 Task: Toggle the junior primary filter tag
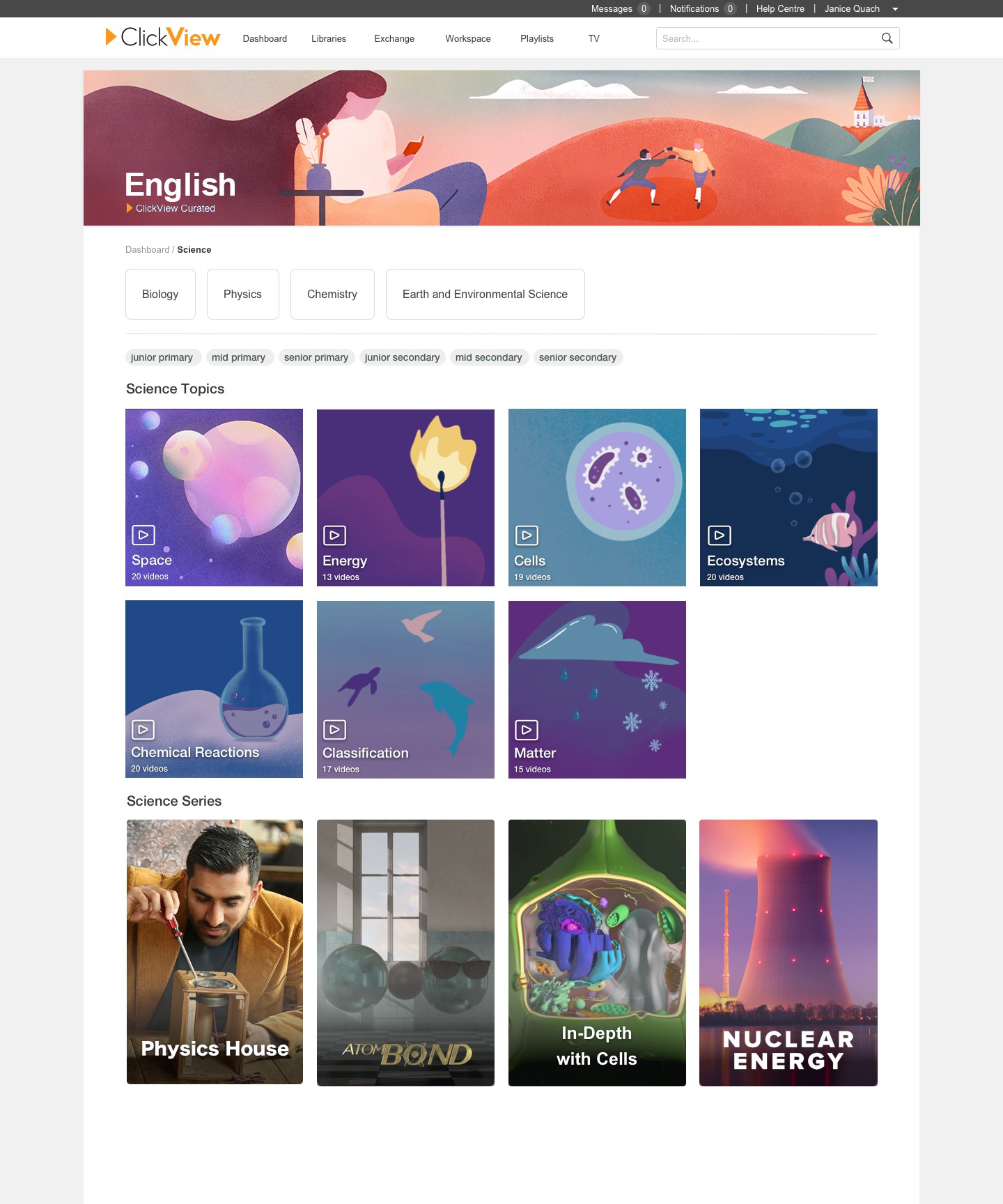coord(162,357)
